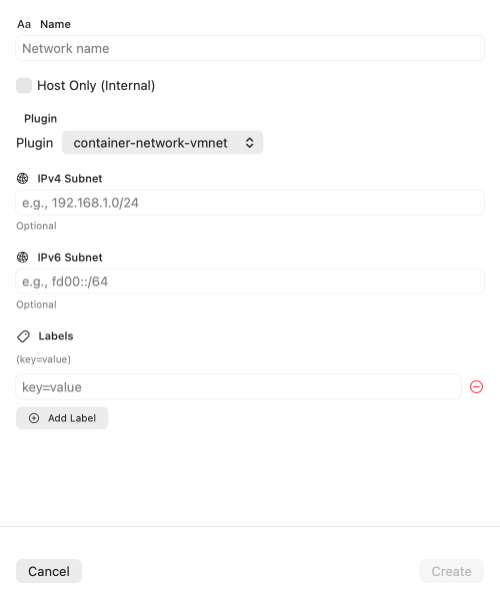Click the Create button
The width and height of the screenshot is (500, 599).
pos(451,571)
